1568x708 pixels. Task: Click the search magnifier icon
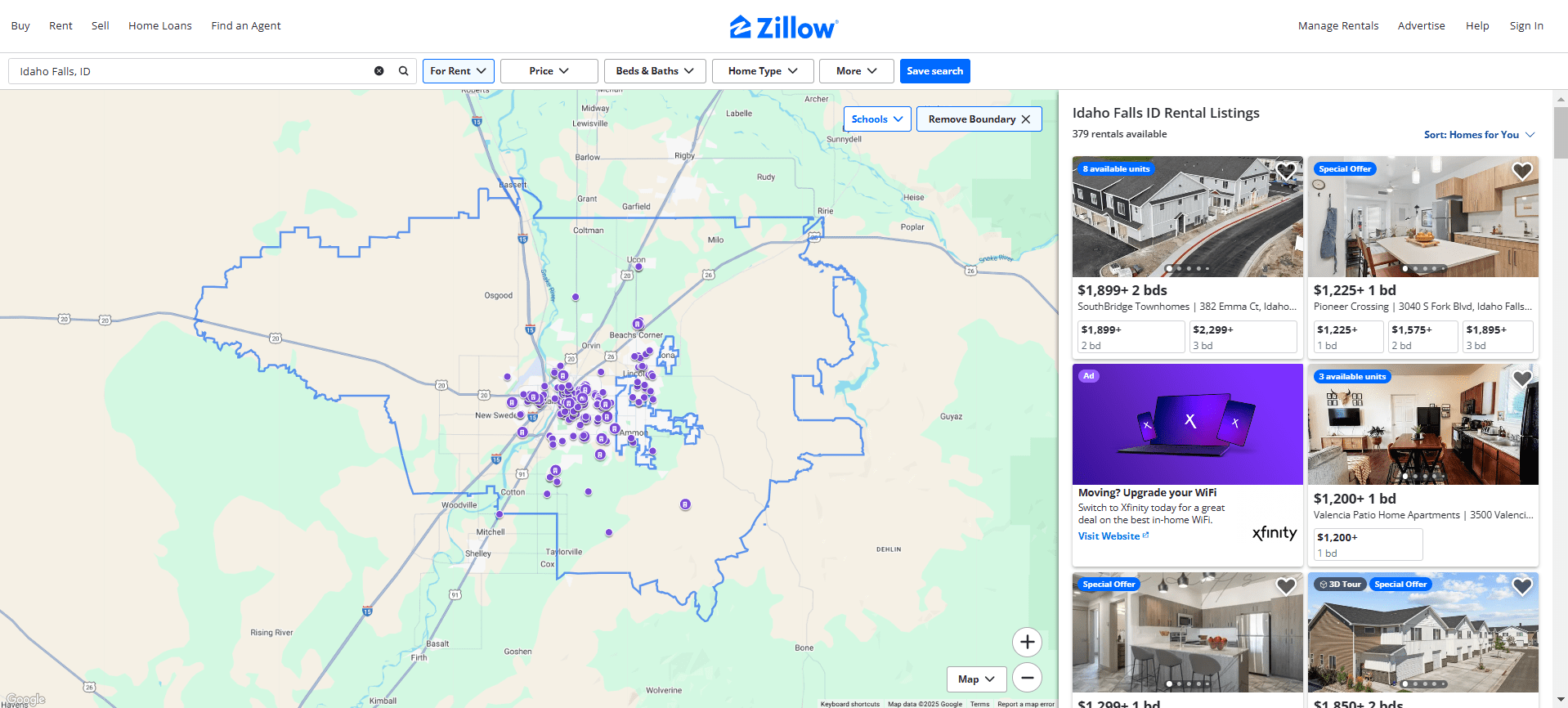[x=403, y=71]
